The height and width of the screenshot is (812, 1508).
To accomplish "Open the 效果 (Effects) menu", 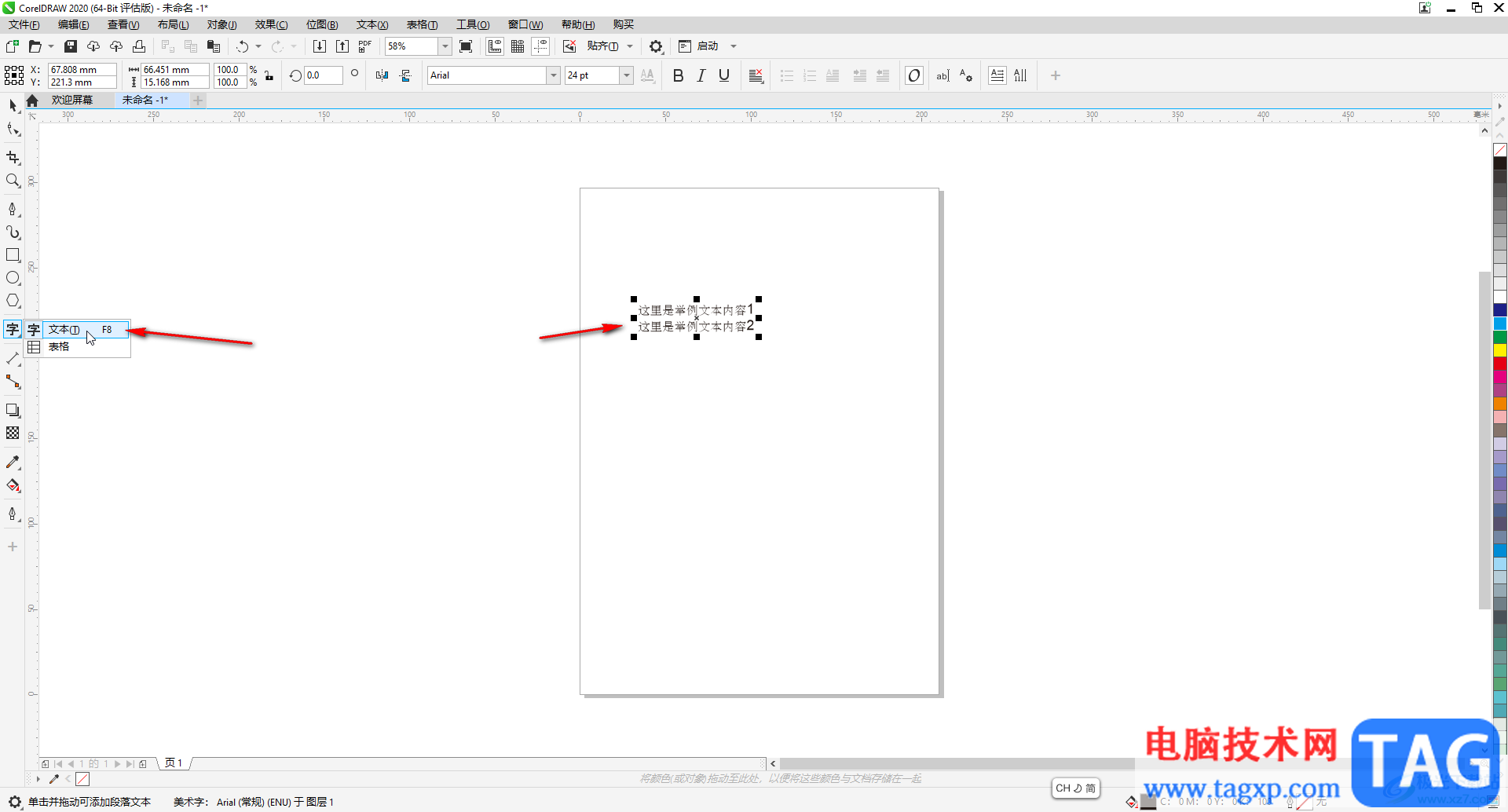I will [x=271, y=25].
